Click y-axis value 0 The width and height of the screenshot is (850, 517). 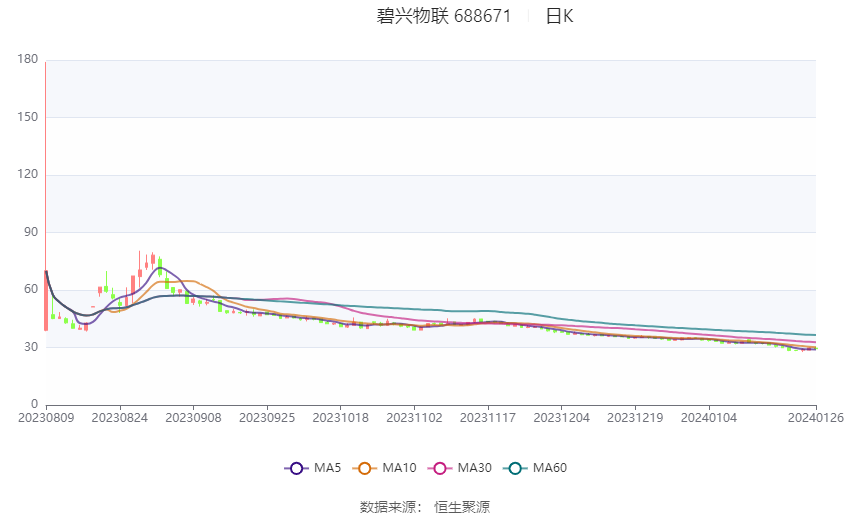(x=35, y=404)
